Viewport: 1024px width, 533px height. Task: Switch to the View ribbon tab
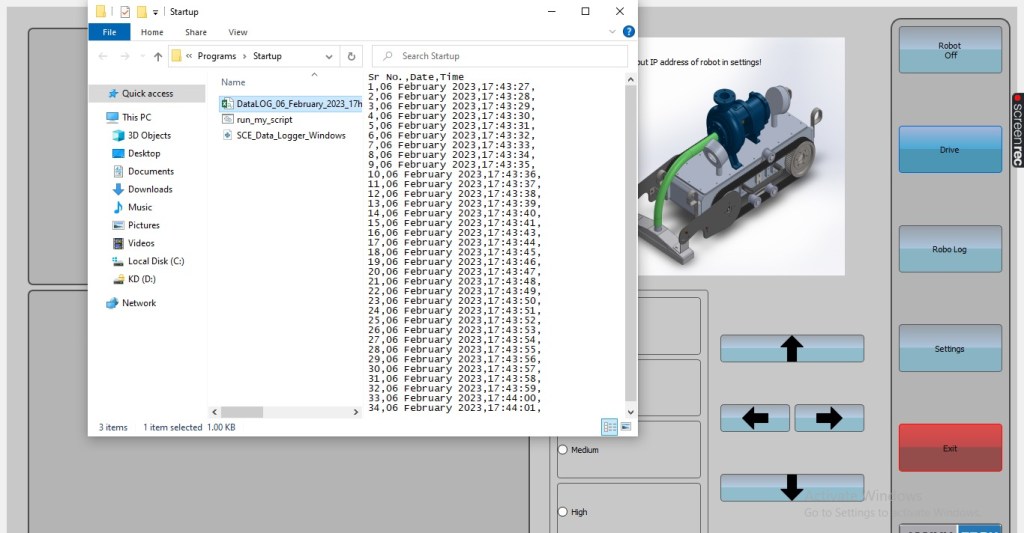tap(238, 32)
